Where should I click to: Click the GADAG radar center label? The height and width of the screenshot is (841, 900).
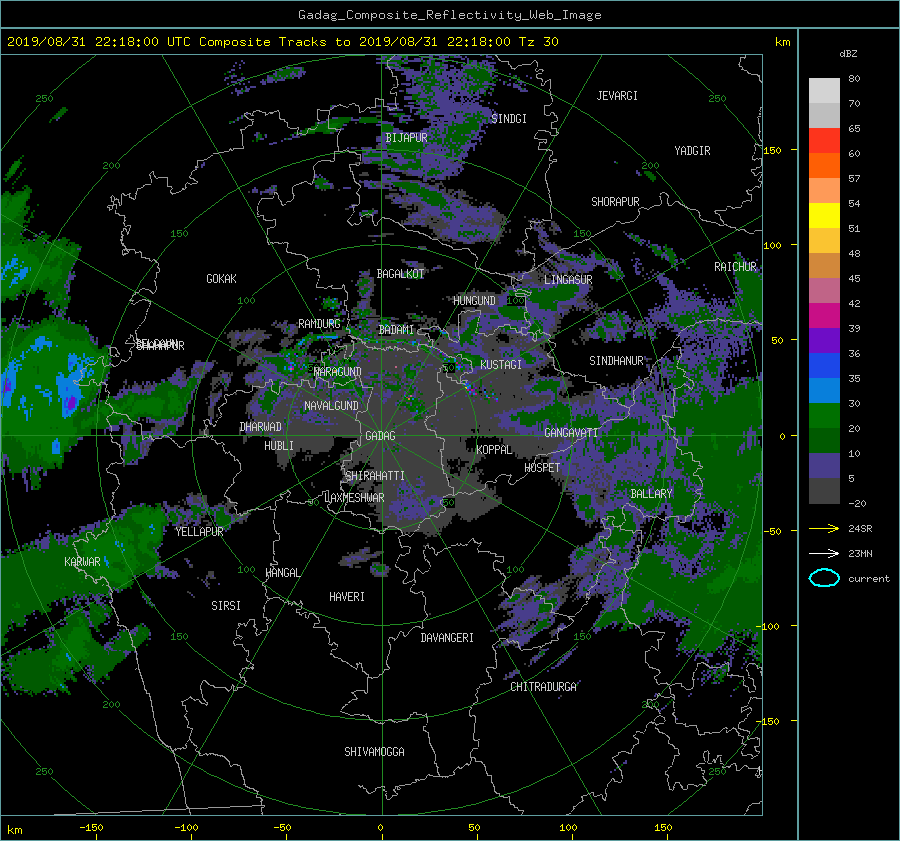coord(381,436)
